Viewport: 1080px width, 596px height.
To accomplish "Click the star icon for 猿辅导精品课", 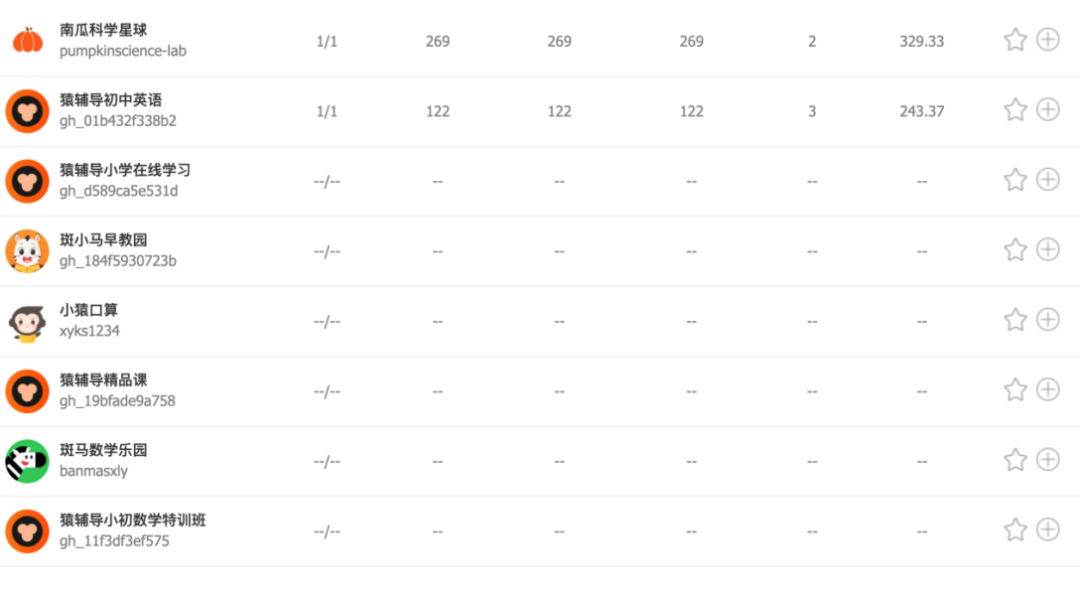I will (1015, 390).
